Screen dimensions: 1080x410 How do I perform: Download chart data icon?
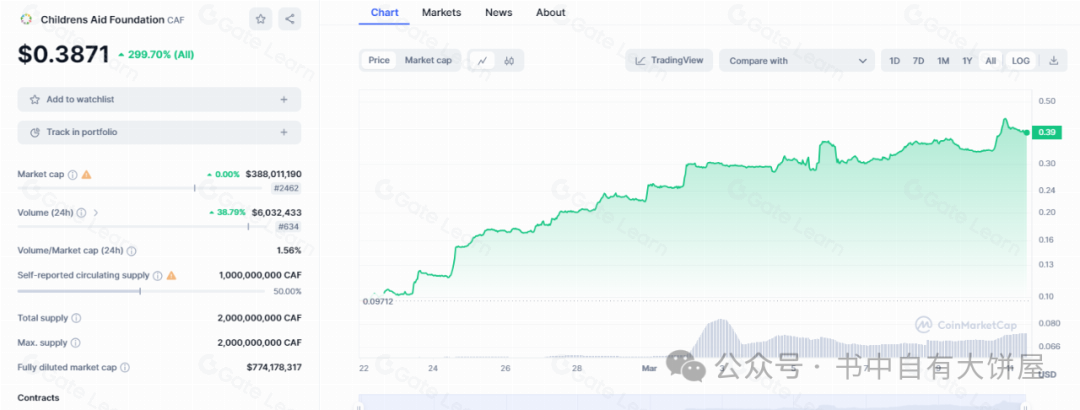pos(1053,61)
